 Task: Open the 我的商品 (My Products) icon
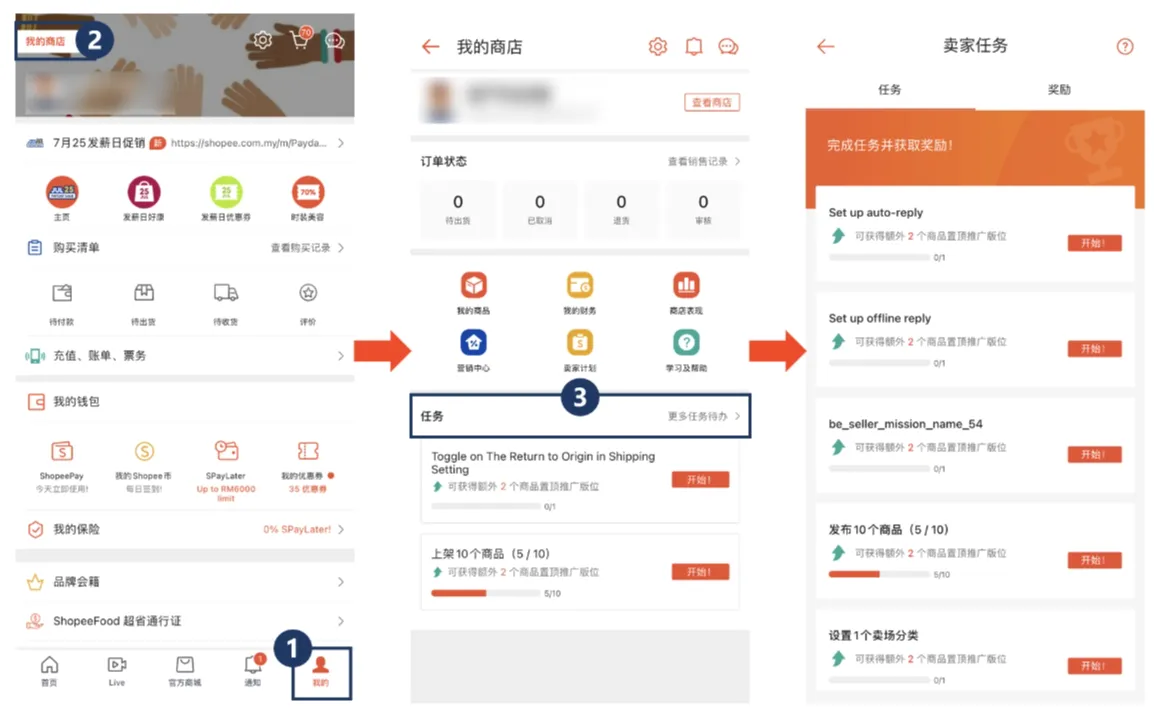click(x=473, y=285)
